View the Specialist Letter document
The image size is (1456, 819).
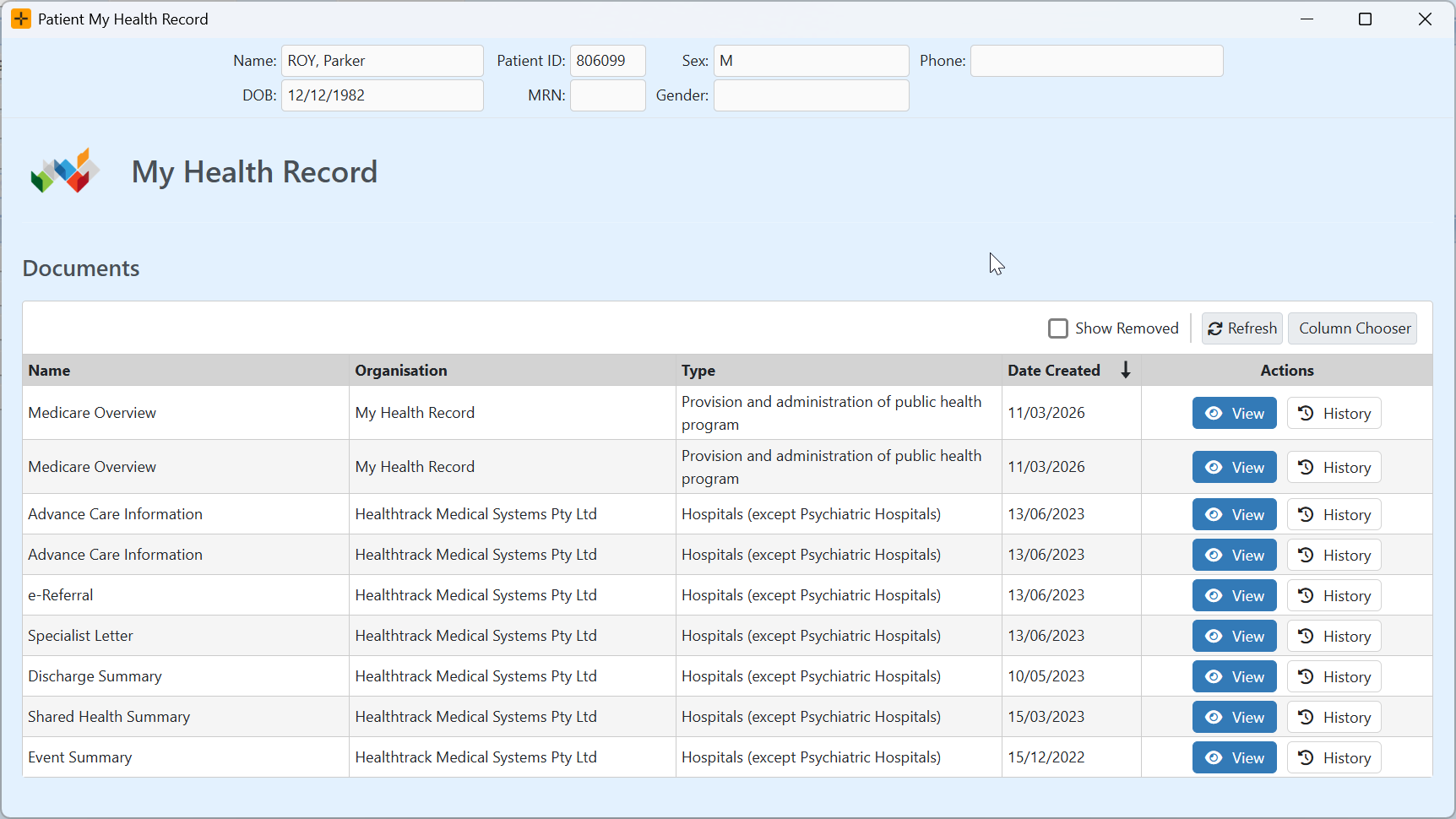point(1235,636)
